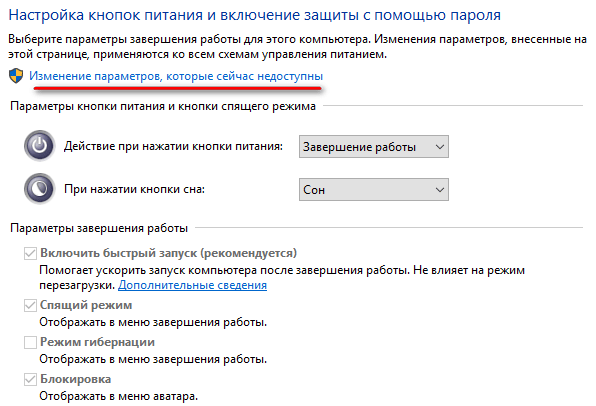Screen dimensions: 596x406
Task: Click the arrow on the Сон combo box
Action: [440, 190]
